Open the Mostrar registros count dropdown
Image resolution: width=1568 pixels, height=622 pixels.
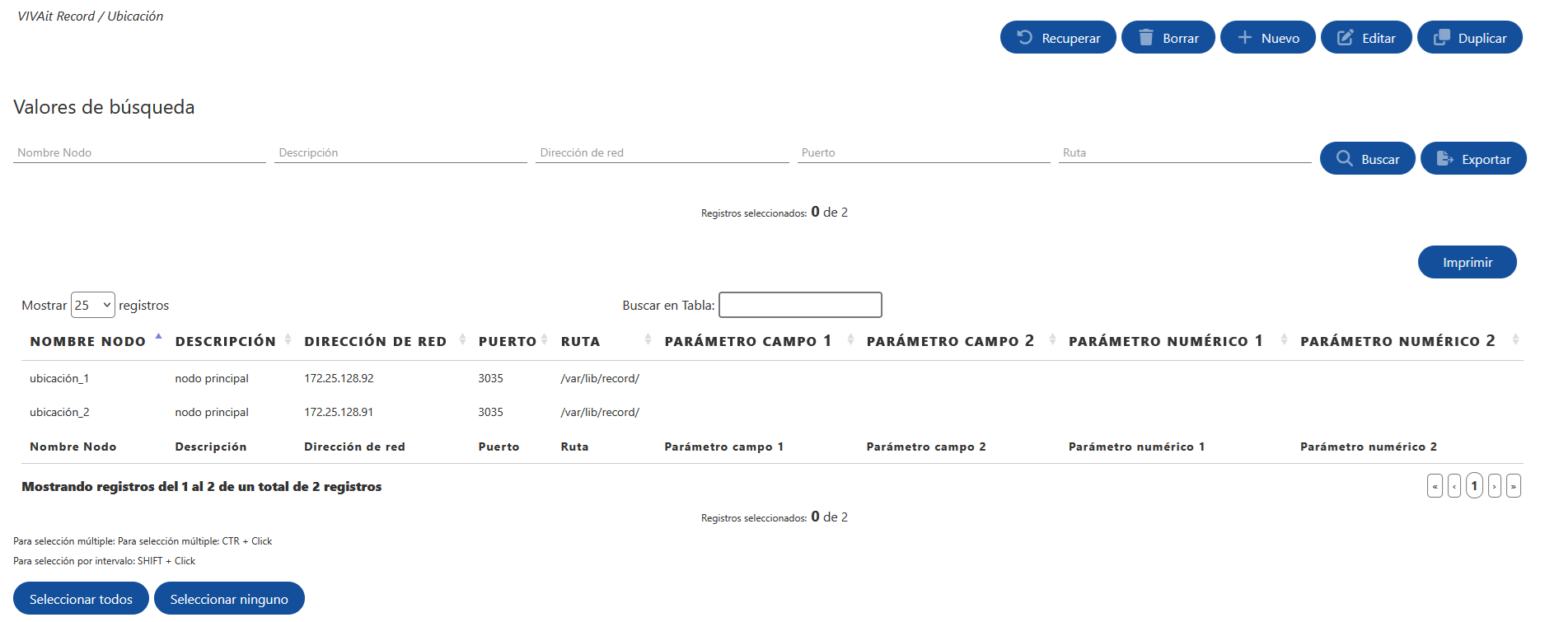[92, 305]
